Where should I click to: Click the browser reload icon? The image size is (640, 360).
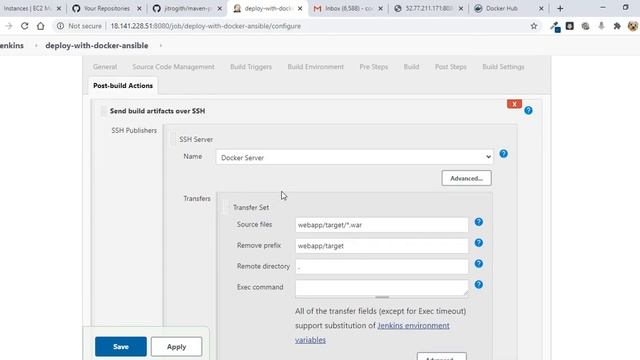click(x=24, y=26)
